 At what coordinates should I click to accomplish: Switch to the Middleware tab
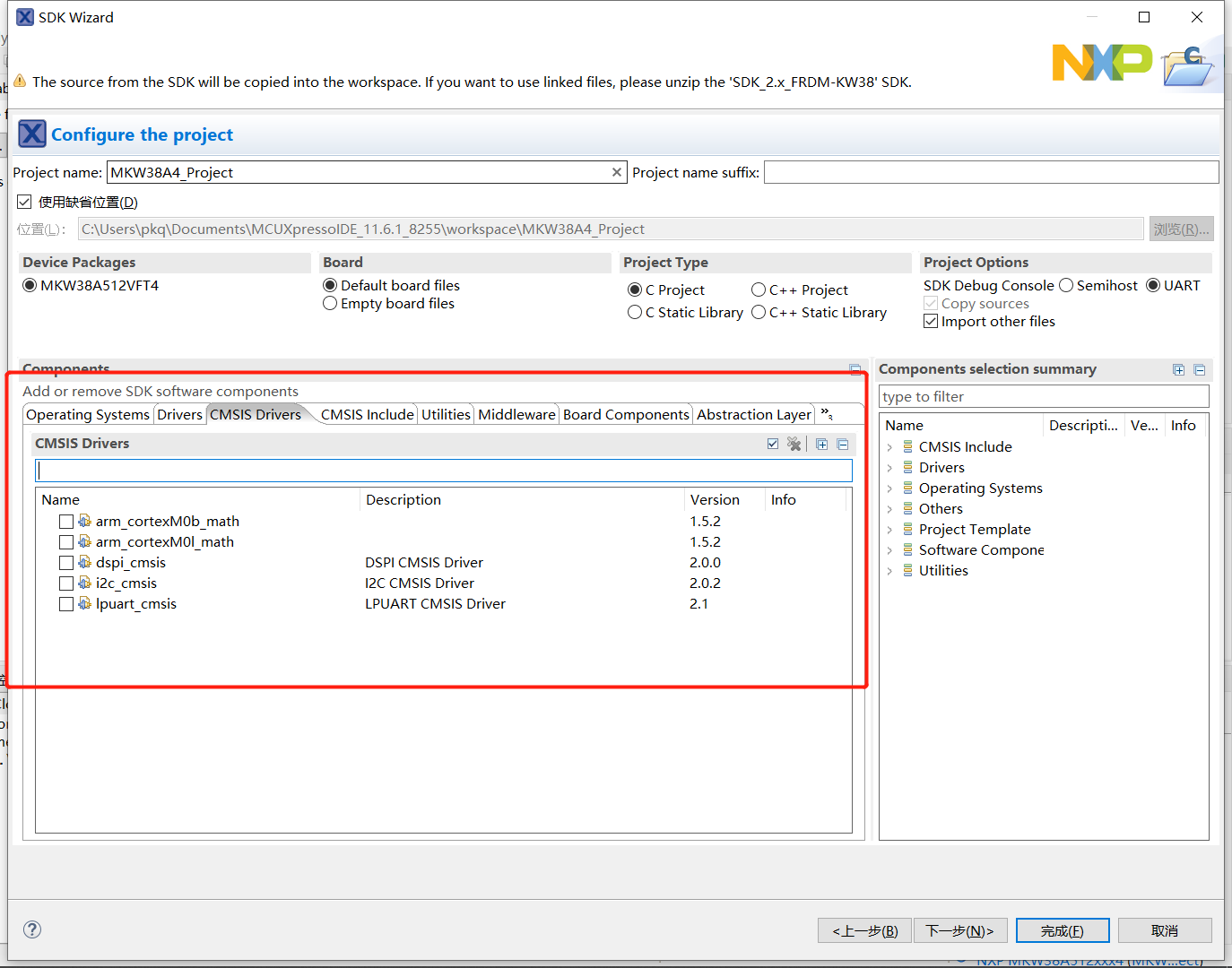(x=516, y=414)
